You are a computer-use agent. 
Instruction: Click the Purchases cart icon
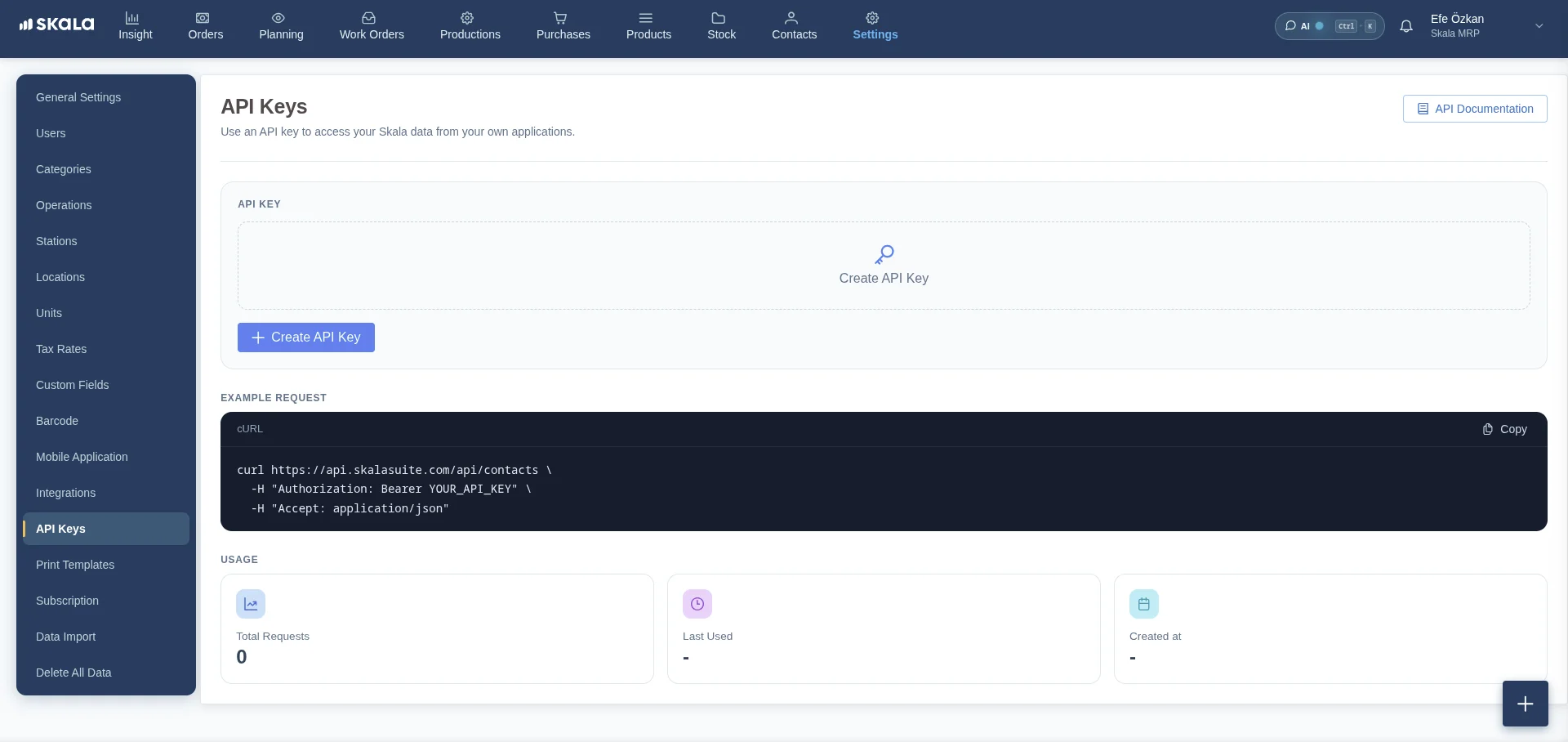(560, 18)
